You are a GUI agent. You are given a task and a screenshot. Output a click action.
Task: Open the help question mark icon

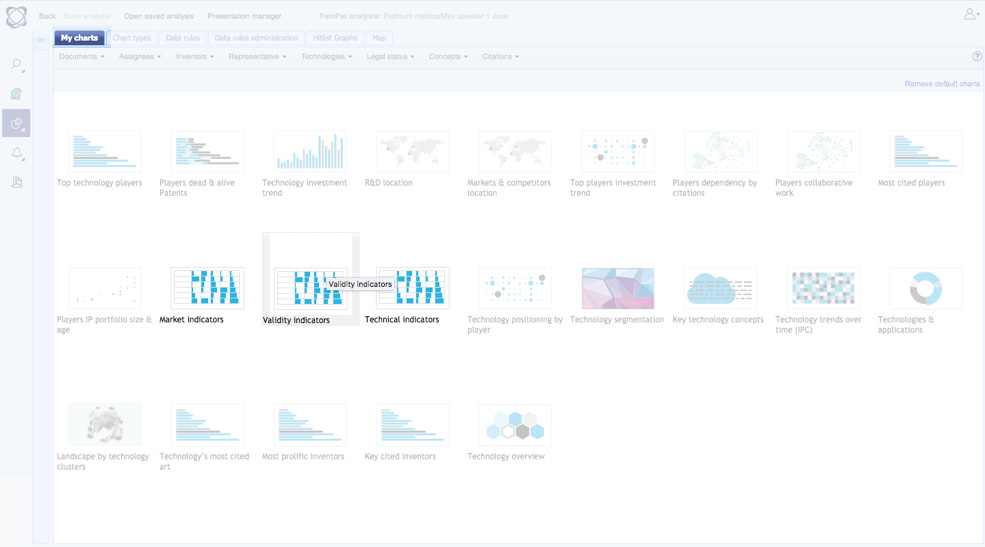(x=977, y=57)
